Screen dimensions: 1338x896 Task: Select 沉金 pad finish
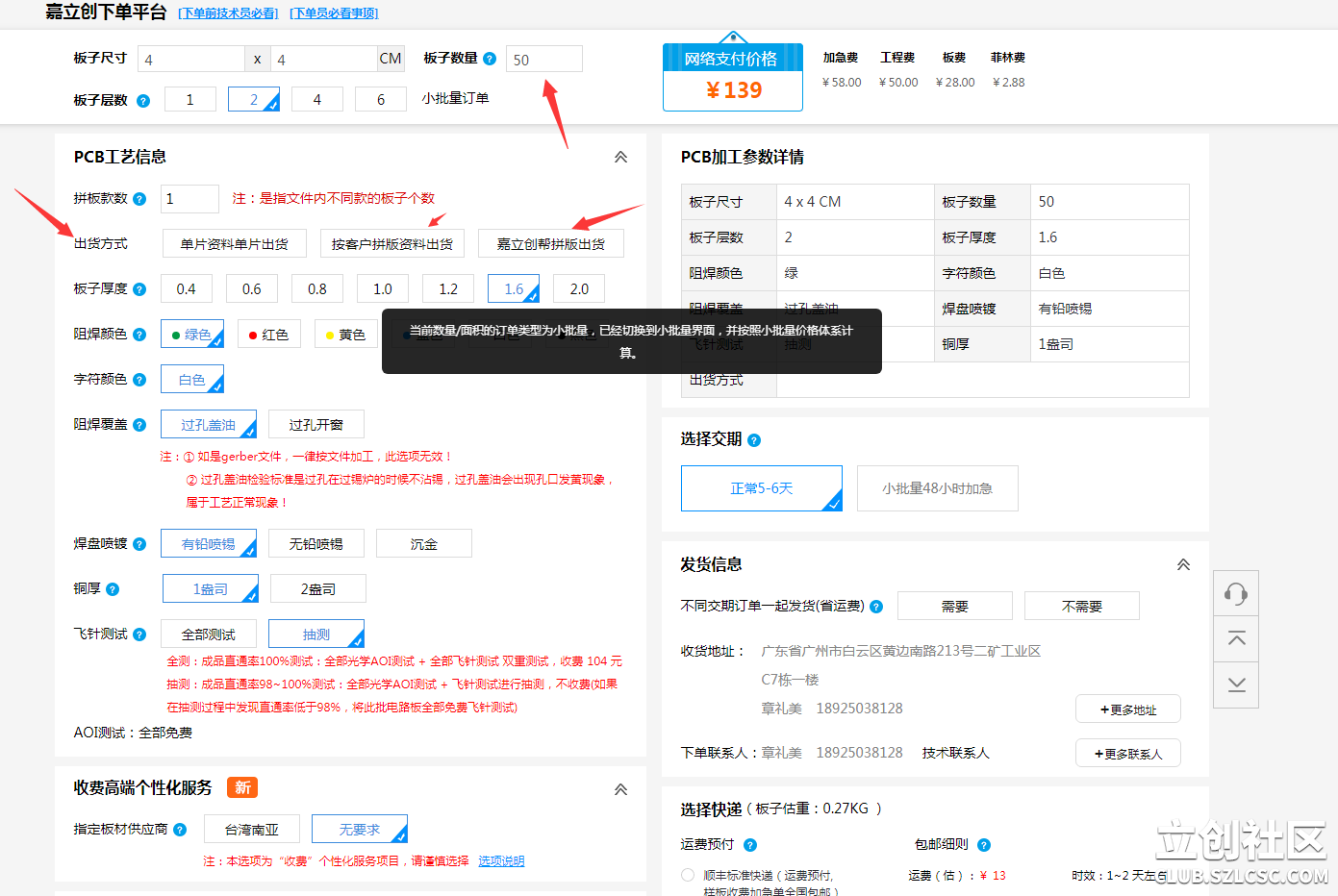tap(423, 543)
